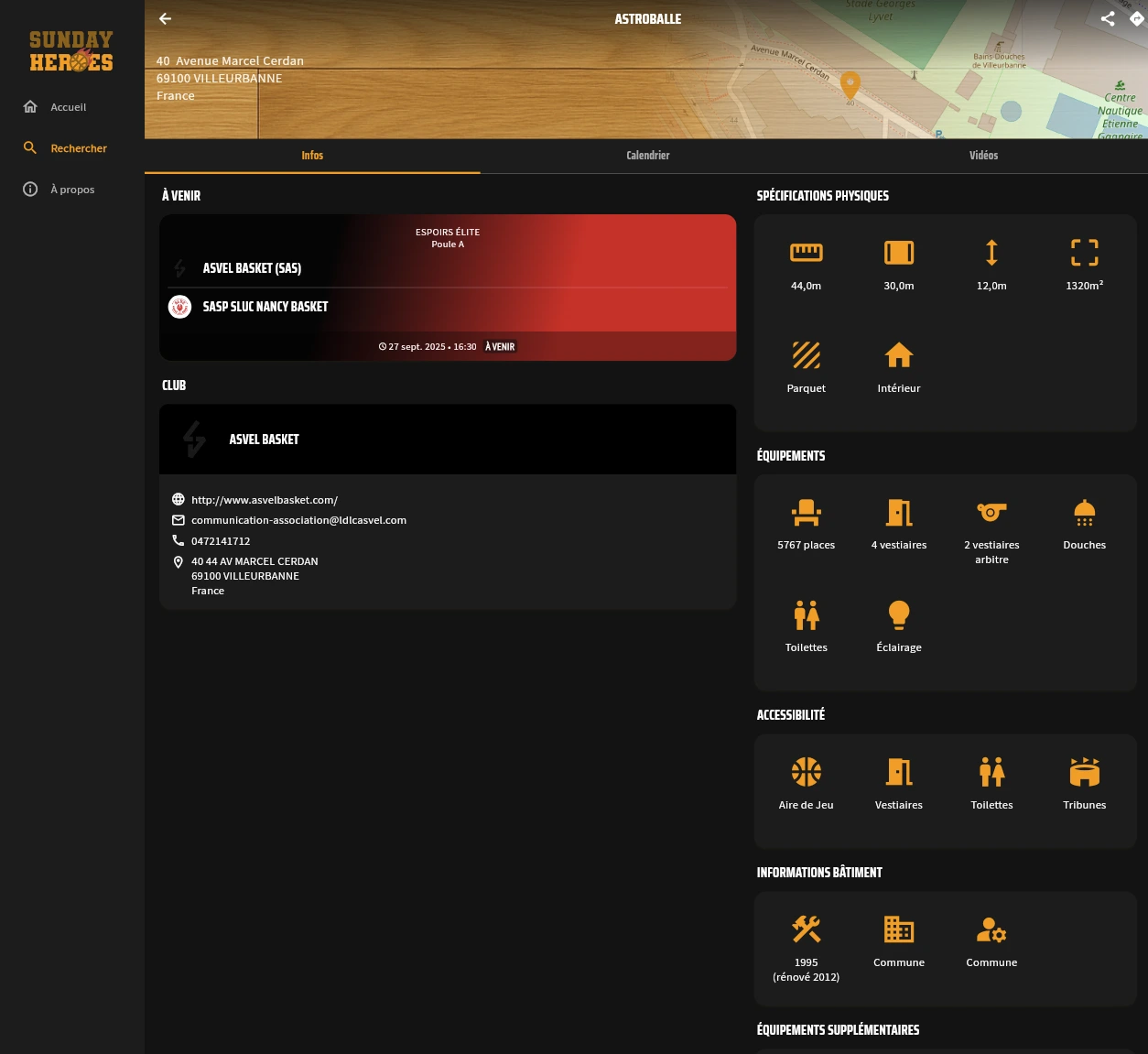Click the height arrow icon above 12,0m
The image size is (1148, 1054).
991,253
